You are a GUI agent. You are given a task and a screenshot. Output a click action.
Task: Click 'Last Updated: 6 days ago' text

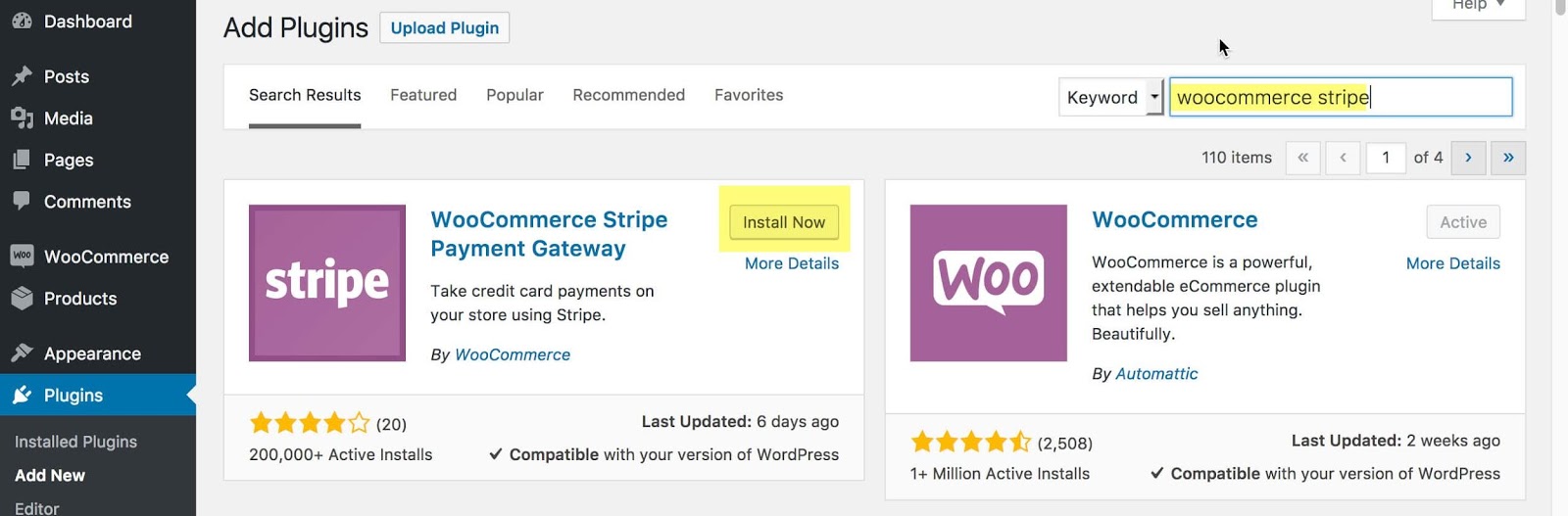740,421
